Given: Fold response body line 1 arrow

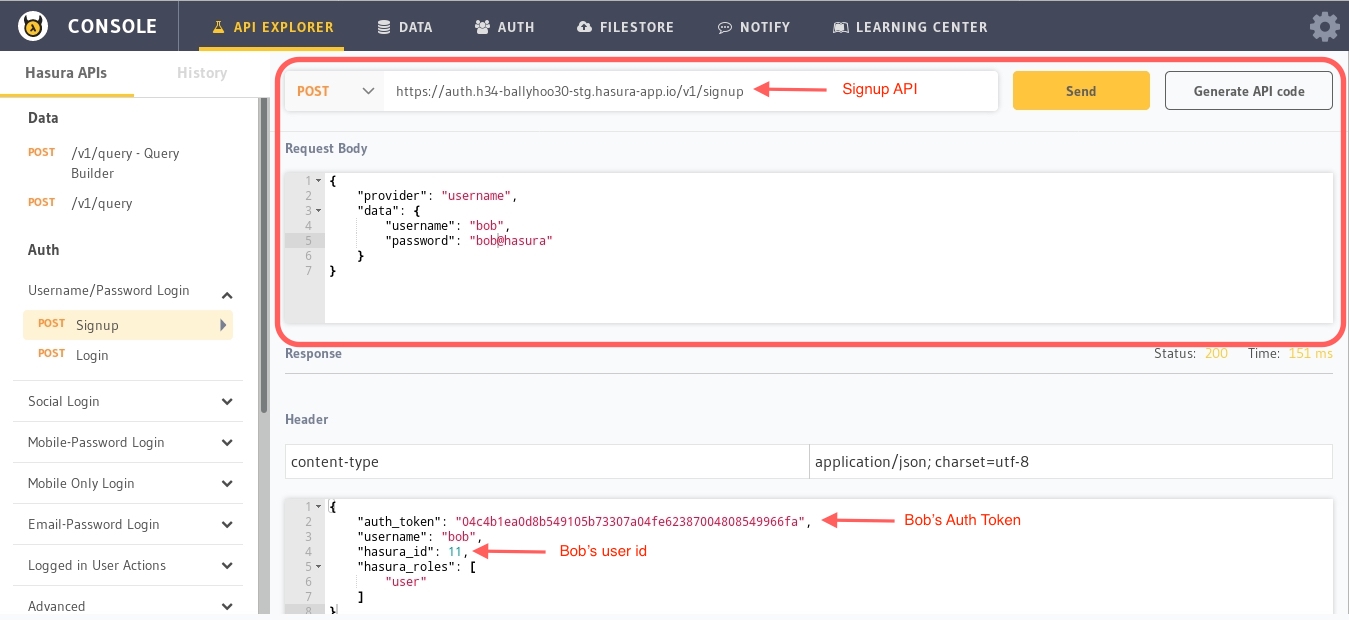Looking at the screenshot, I should click(319, 506).
